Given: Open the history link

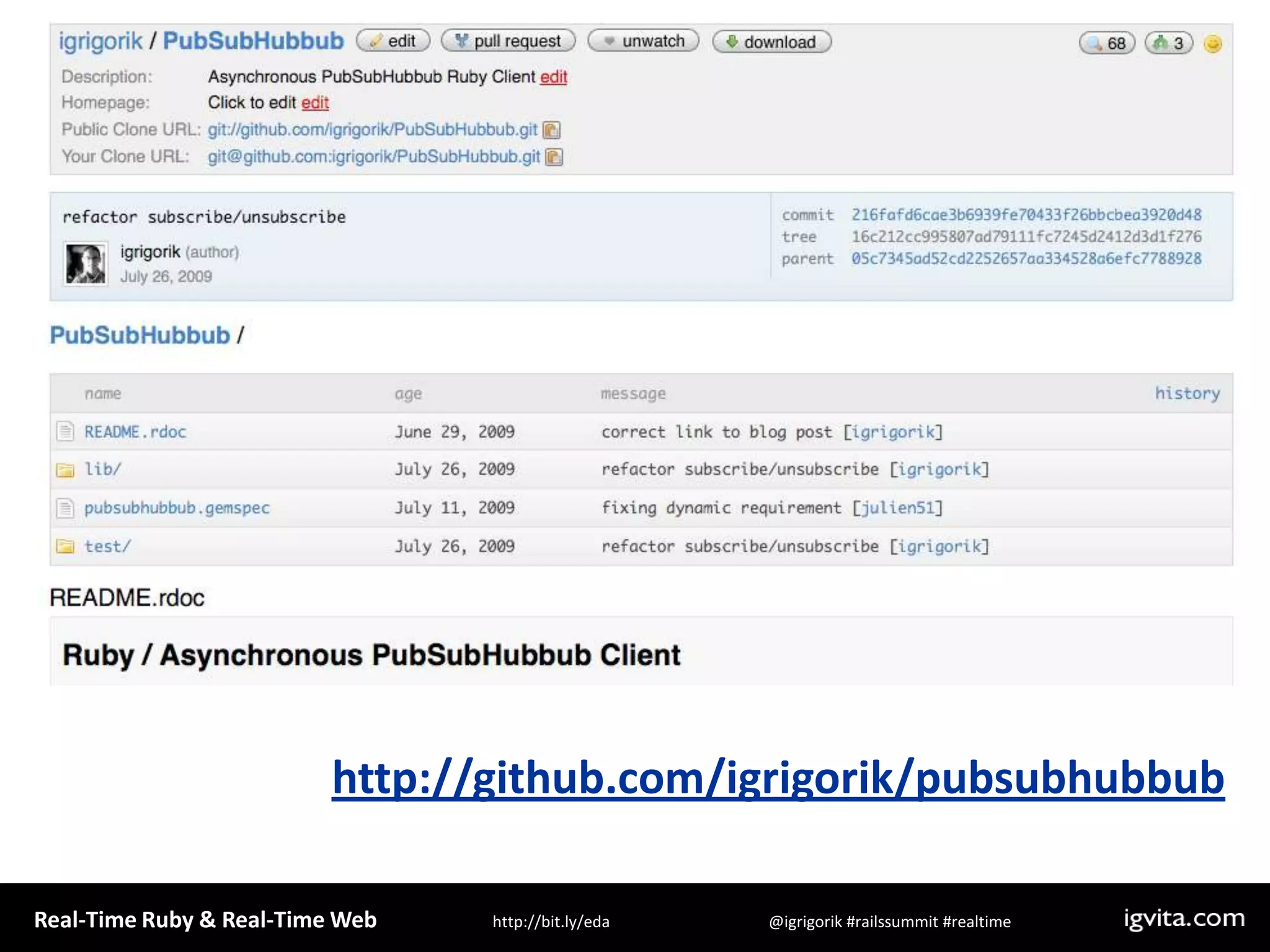Looking at the screenshot, I should 1187,394.
